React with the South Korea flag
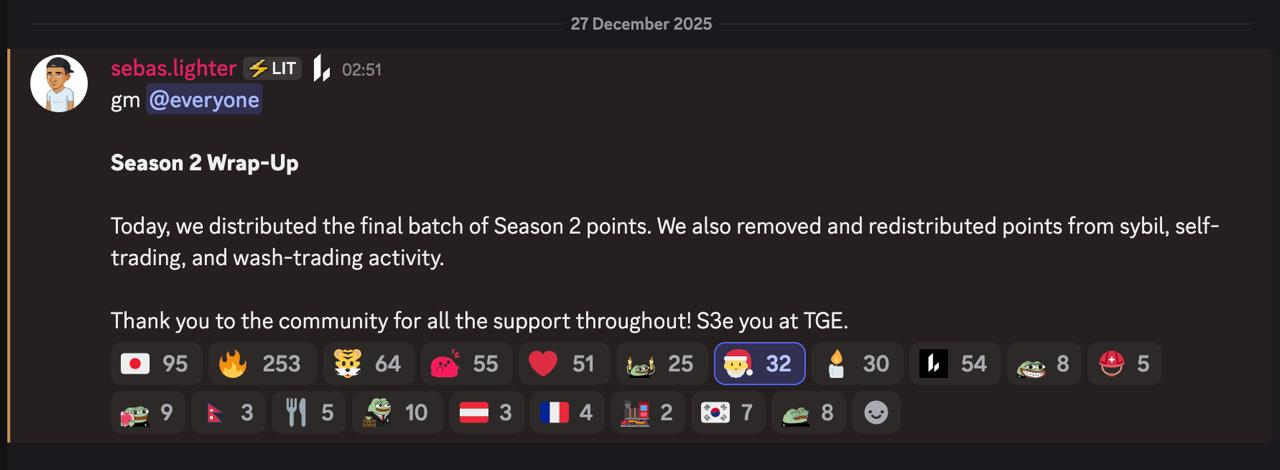1280x470 pixels. click(729, 412)
